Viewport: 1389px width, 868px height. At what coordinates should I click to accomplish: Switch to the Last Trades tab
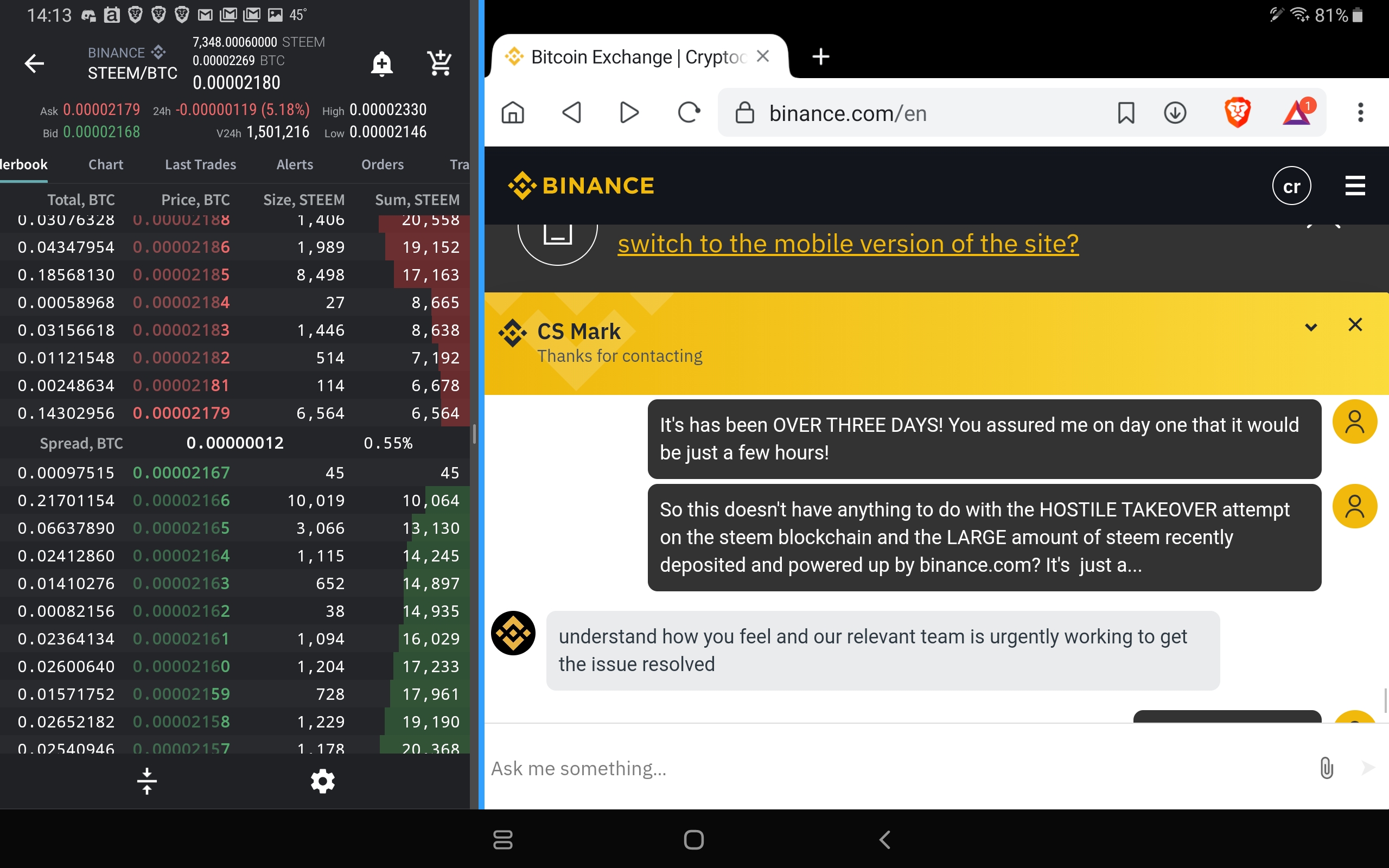pyautogui.click(x=200, y=165)
